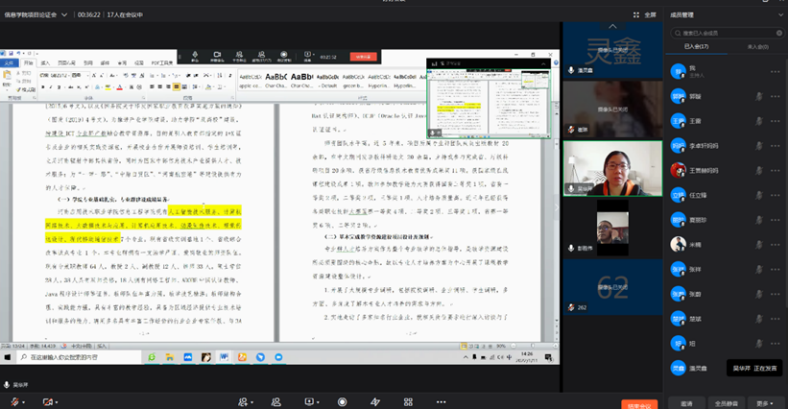Image resolution: width=789 pixels, height=409 pixels.
Task: Toggle the fullscreen view icon
Action: (640, 15)
